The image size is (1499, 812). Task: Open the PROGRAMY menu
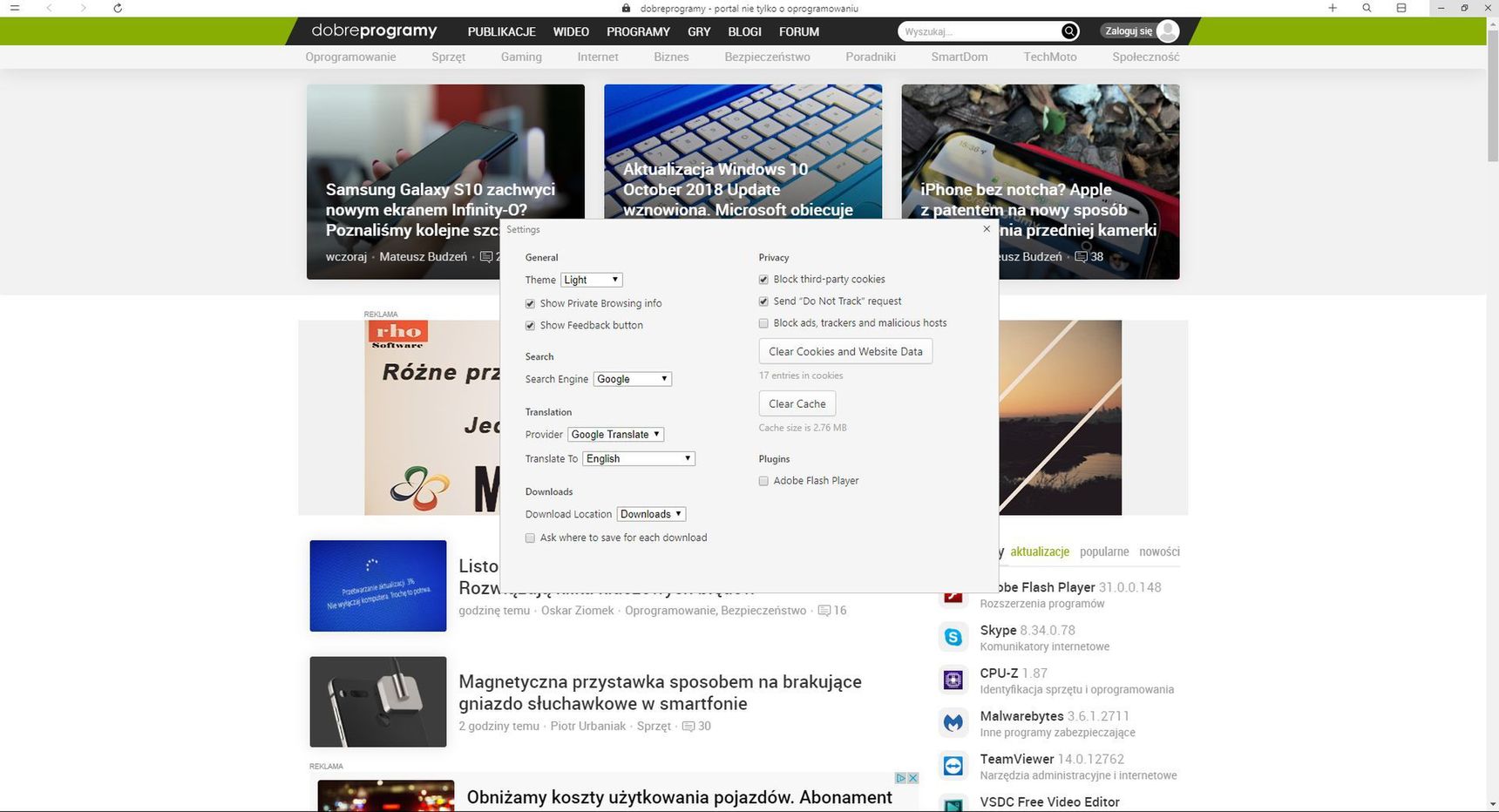coord(638,31)
